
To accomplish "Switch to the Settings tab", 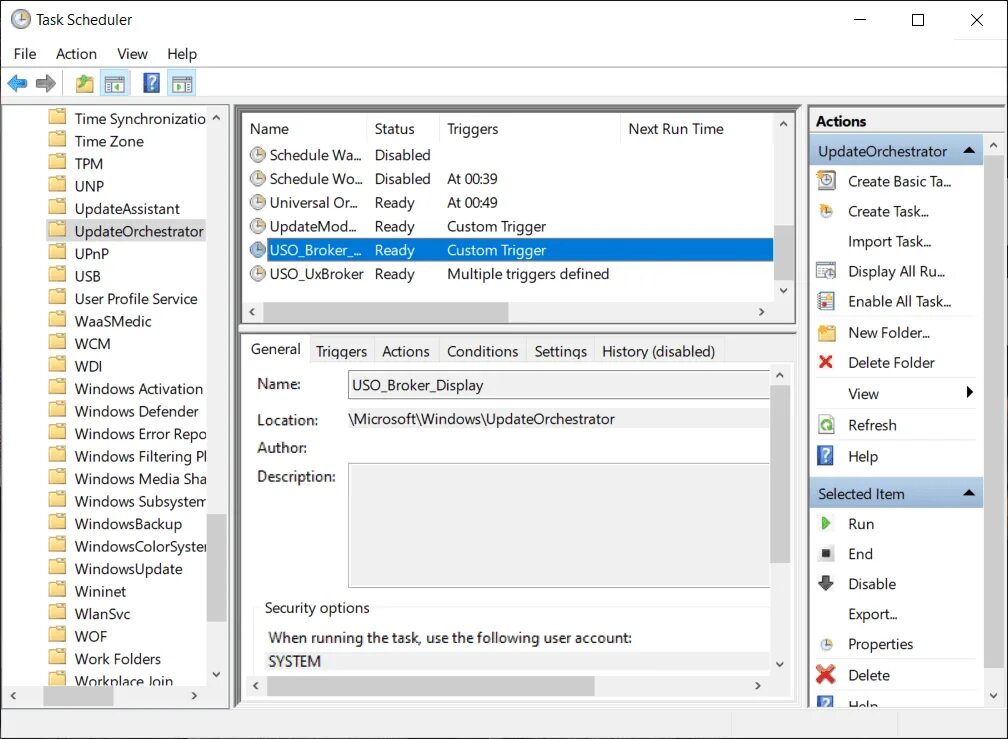I will [x=561, y=351].
